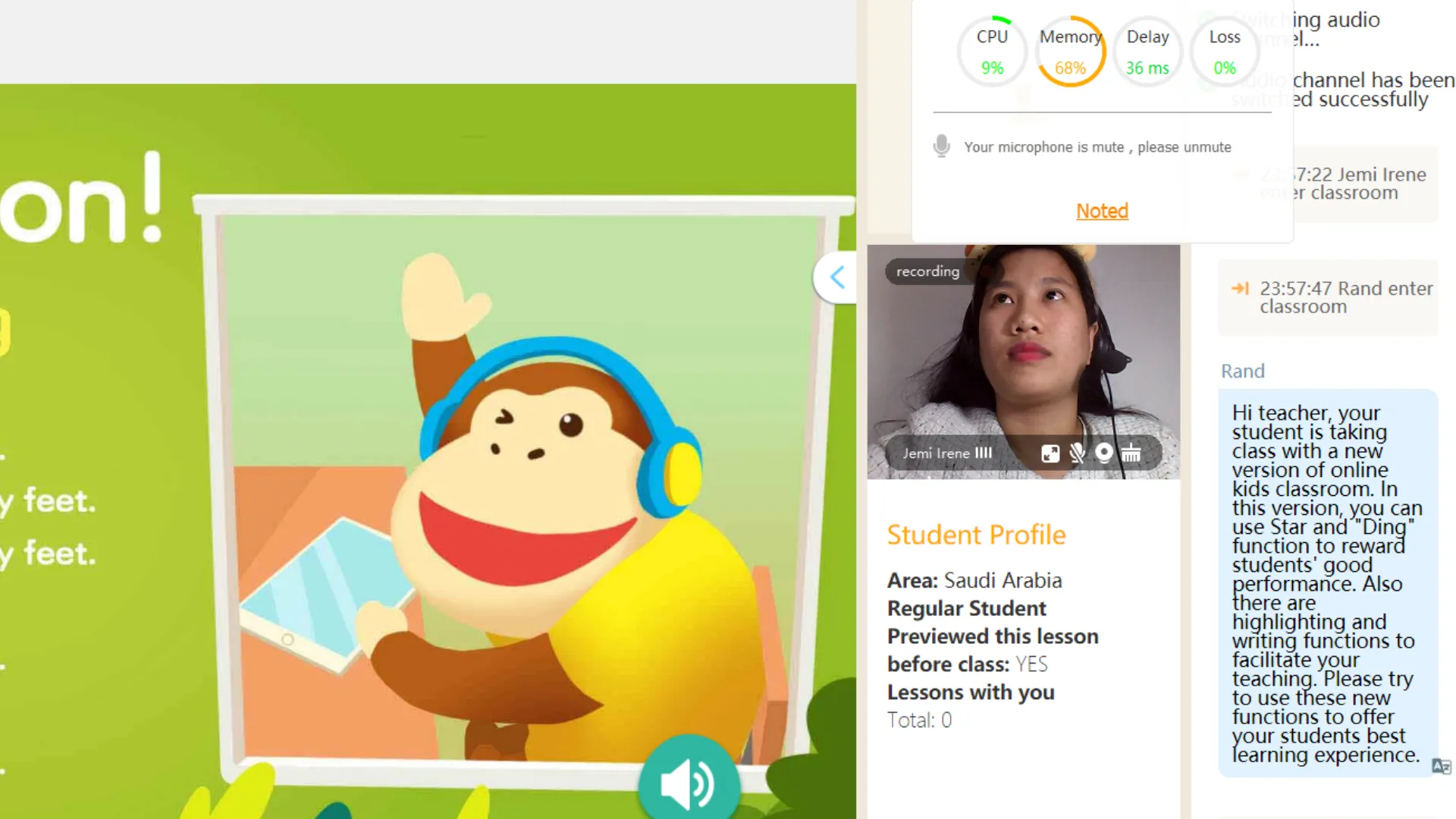Click the Noted link in the popup

coord(1102,211)
